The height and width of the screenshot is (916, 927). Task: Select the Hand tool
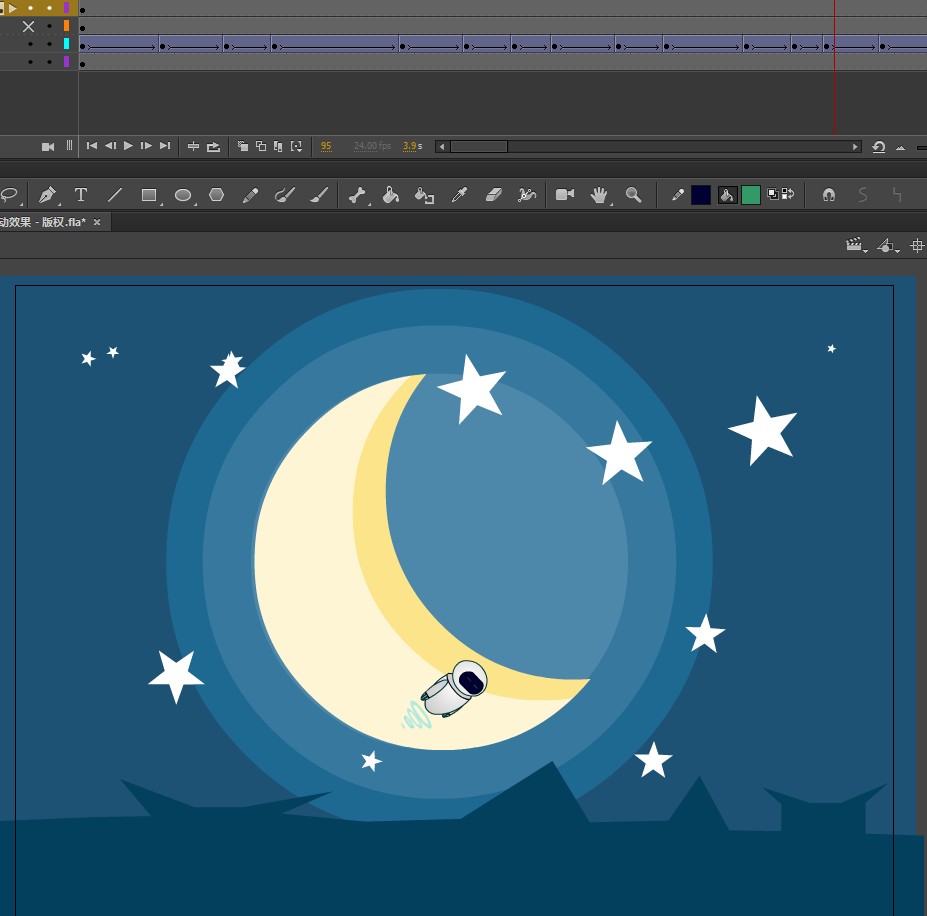tap(598, 195)
